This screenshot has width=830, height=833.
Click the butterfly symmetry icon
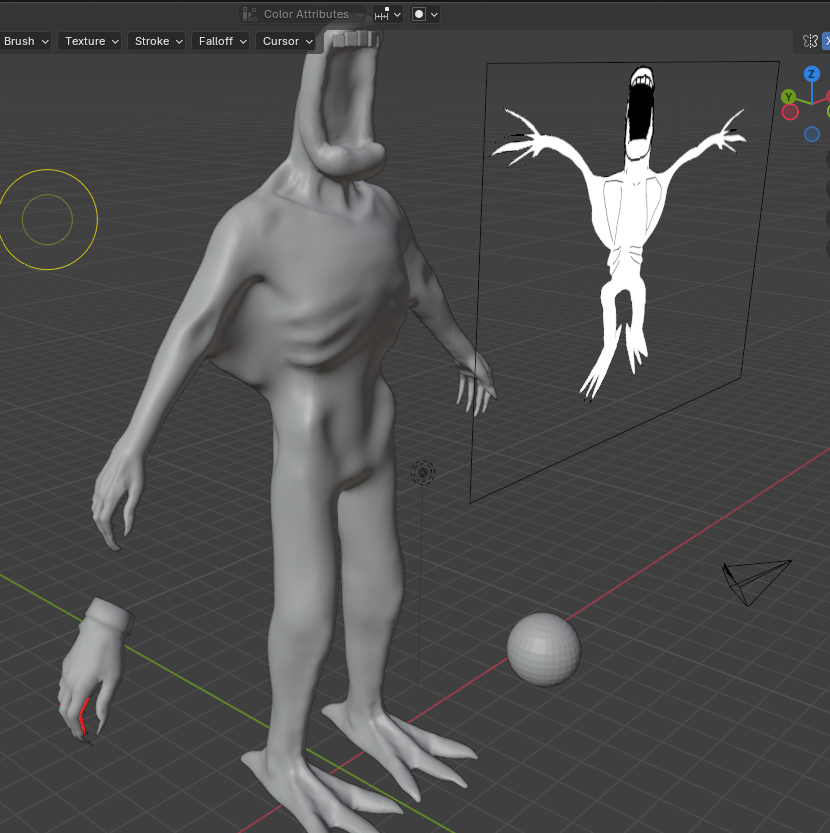pyautogui.click(x=810, y=41)
